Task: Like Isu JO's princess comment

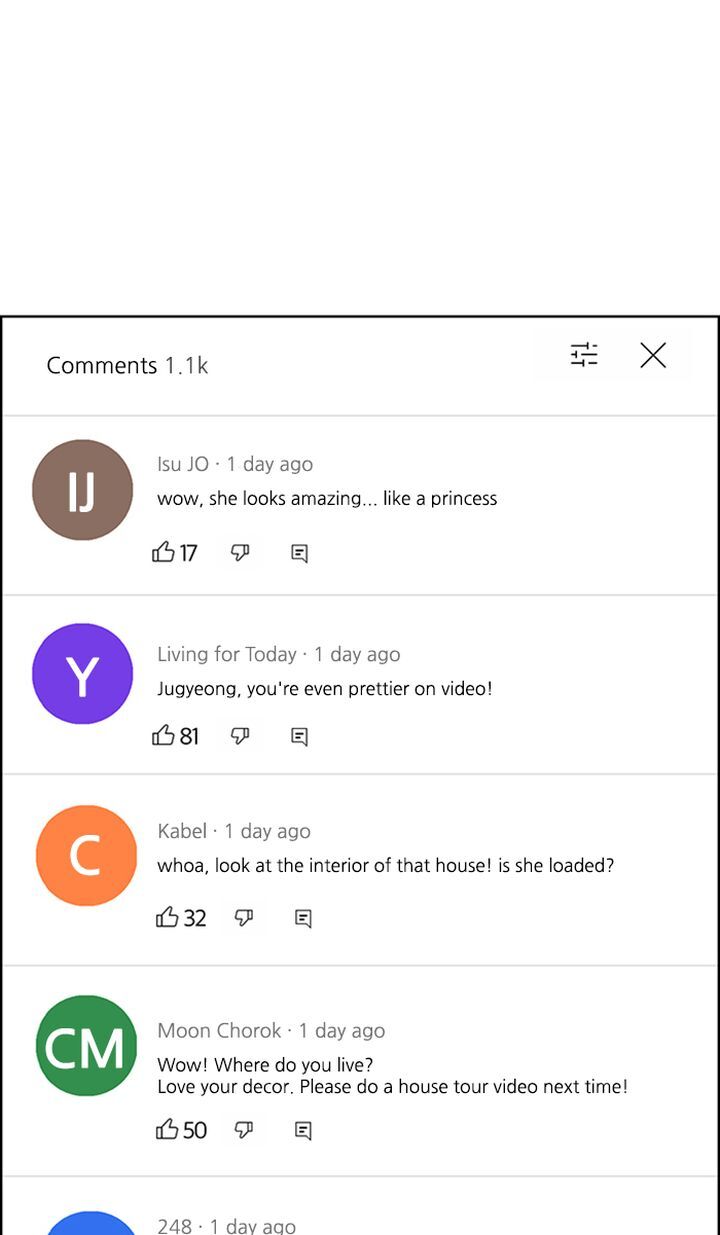Action: 164,552
